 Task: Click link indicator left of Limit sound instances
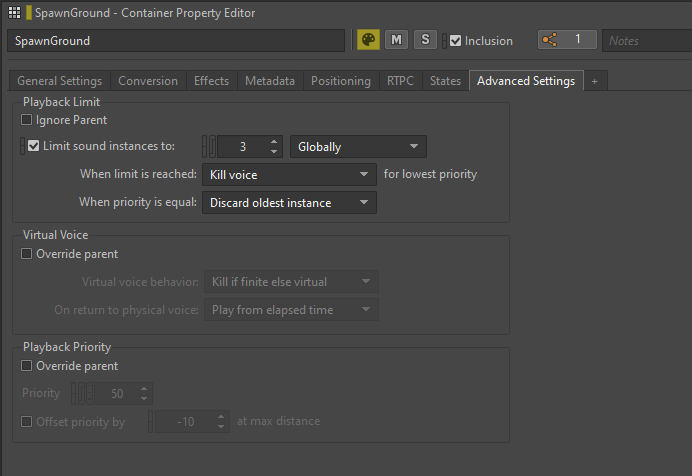click(23, 146)
